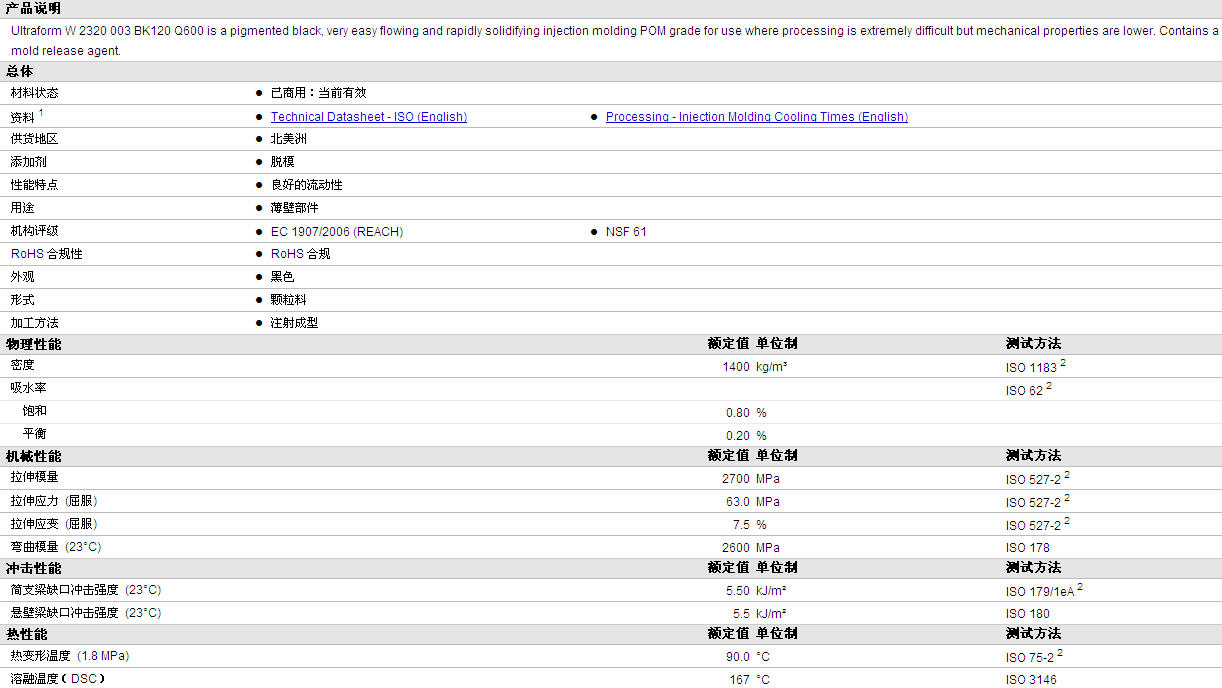1222x688 pixels.
Task: Click the ISO 62 test method
Action: point(1024,391)
